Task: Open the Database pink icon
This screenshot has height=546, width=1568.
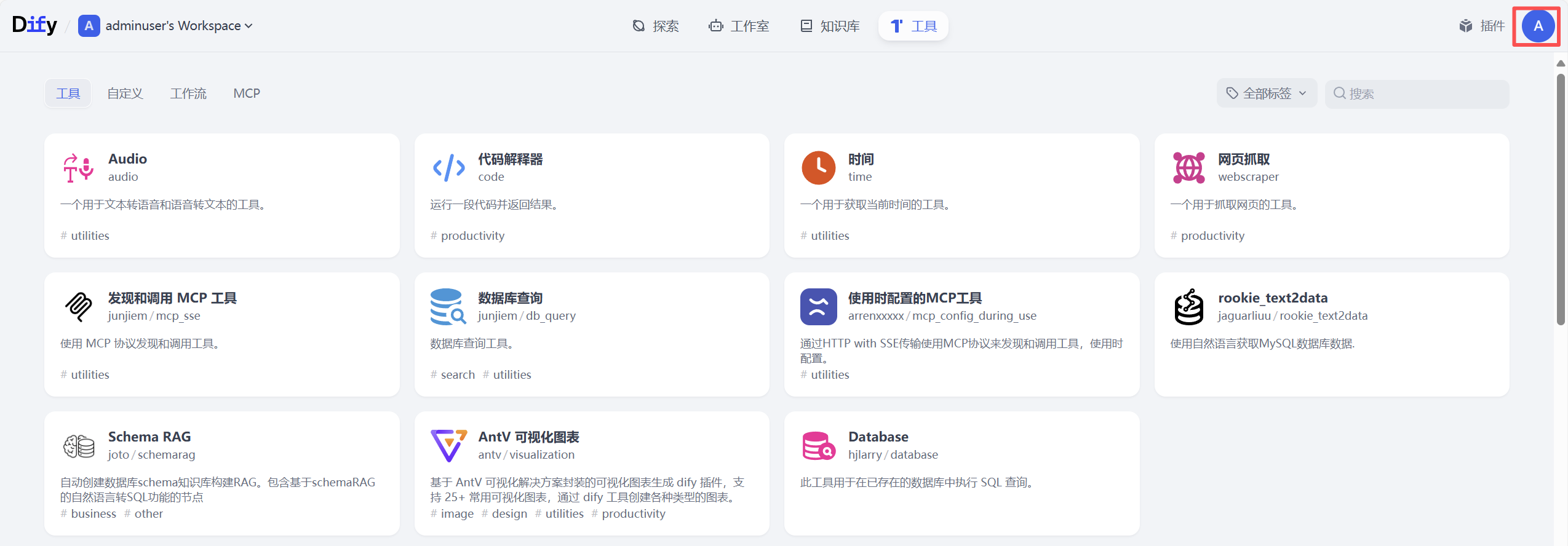Action: pos(819,446)
